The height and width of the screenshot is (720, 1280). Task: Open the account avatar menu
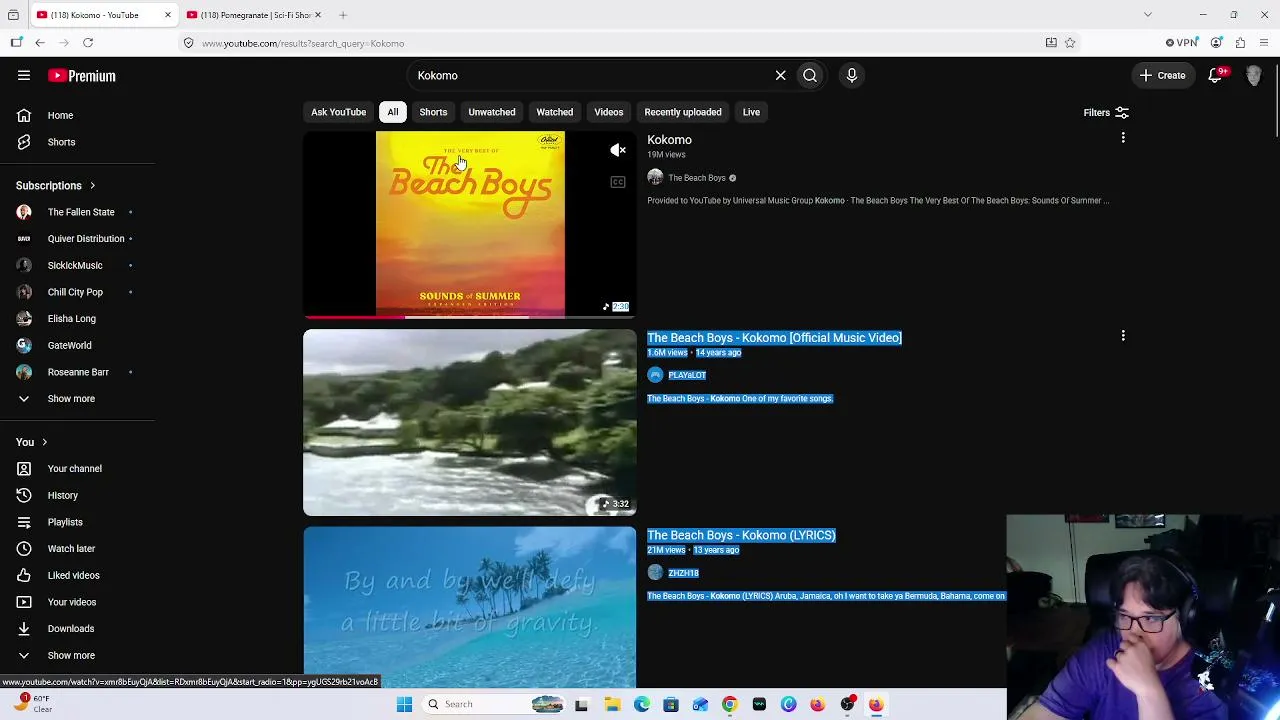coord(1254,75)
